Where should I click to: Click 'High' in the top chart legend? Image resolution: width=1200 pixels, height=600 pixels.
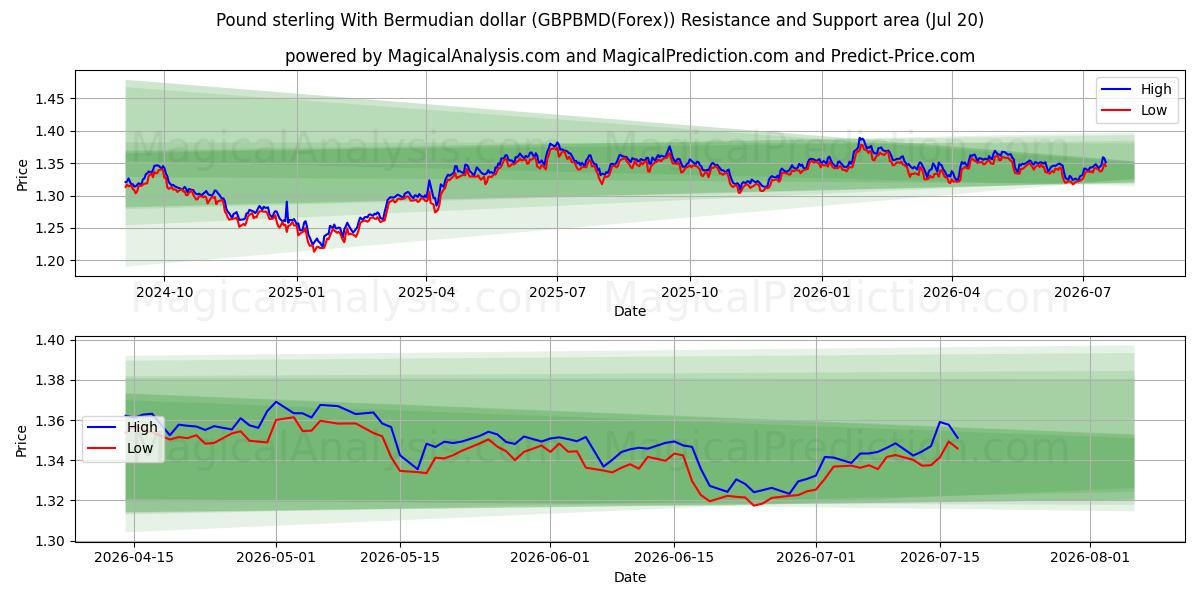(x=1155, y=89)
